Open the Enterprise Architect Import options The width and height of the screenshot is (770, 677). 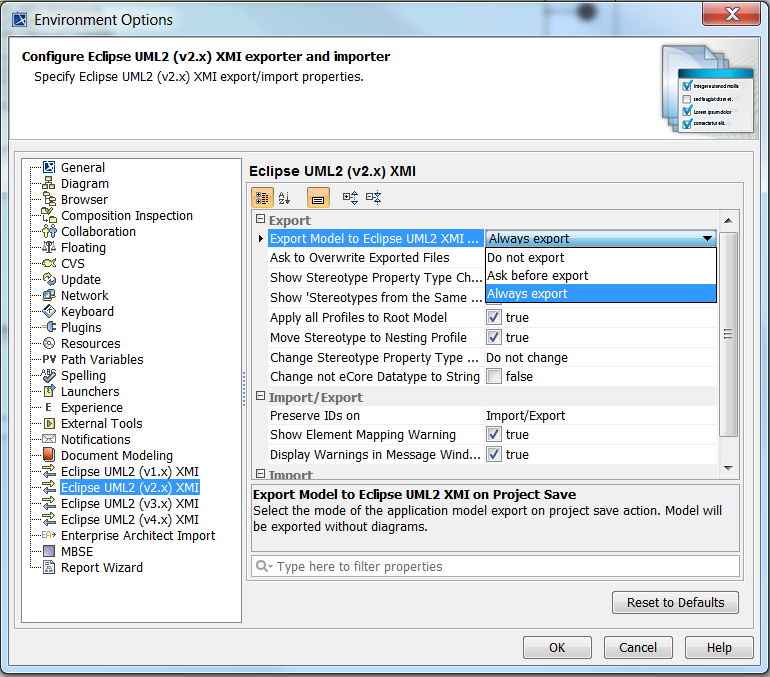point(137,535)
